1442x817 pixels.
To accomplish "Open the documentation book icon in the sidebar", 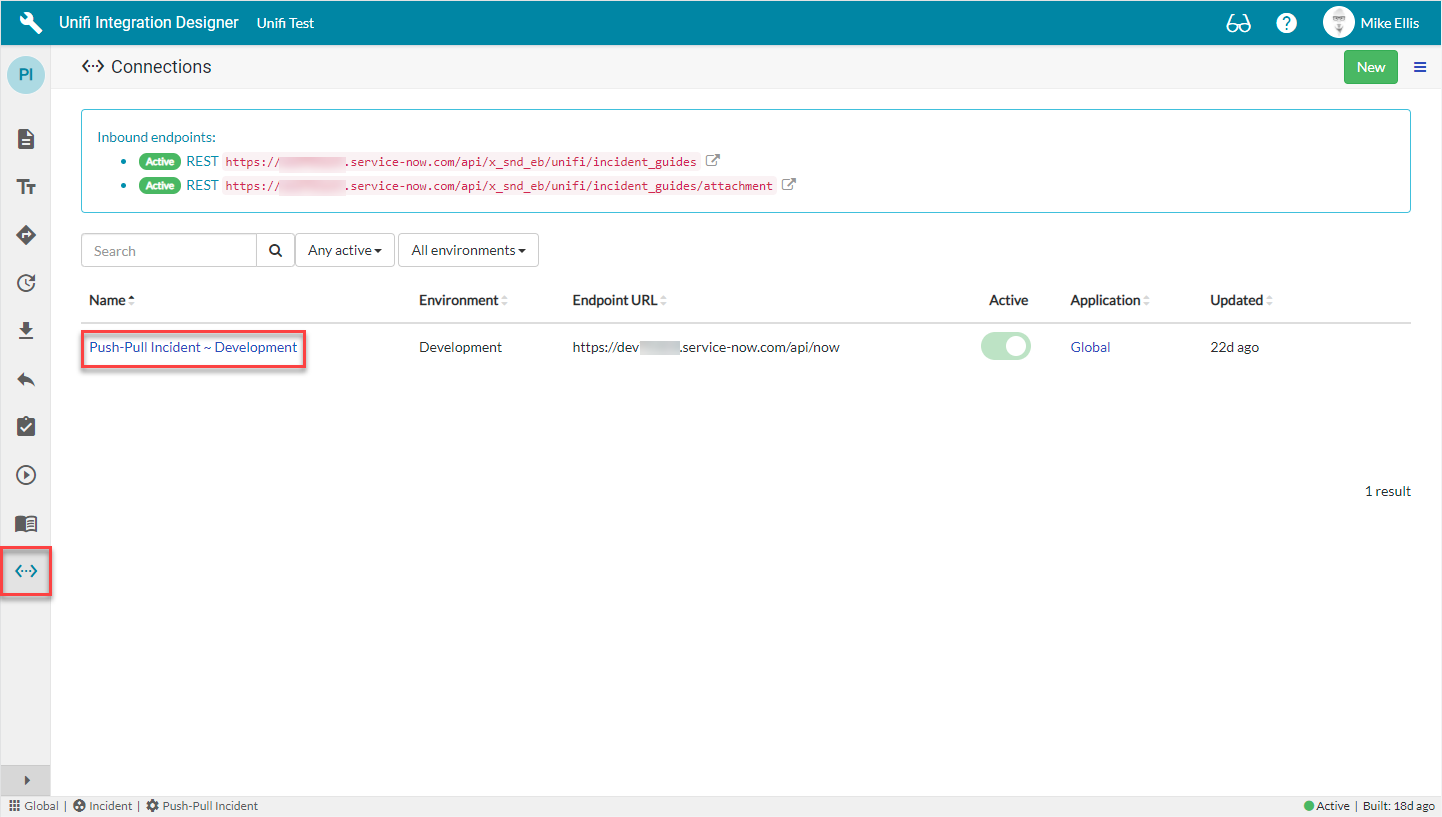I will click(25, 523).
